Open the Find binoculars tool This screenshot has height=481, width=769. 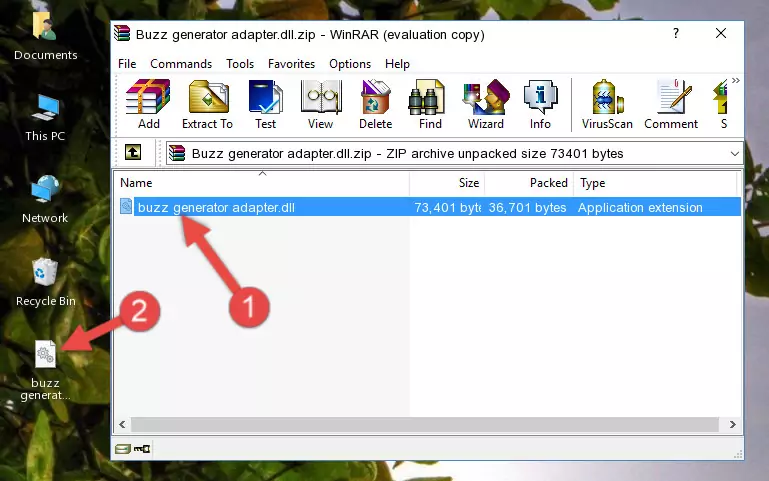(430, 104)
